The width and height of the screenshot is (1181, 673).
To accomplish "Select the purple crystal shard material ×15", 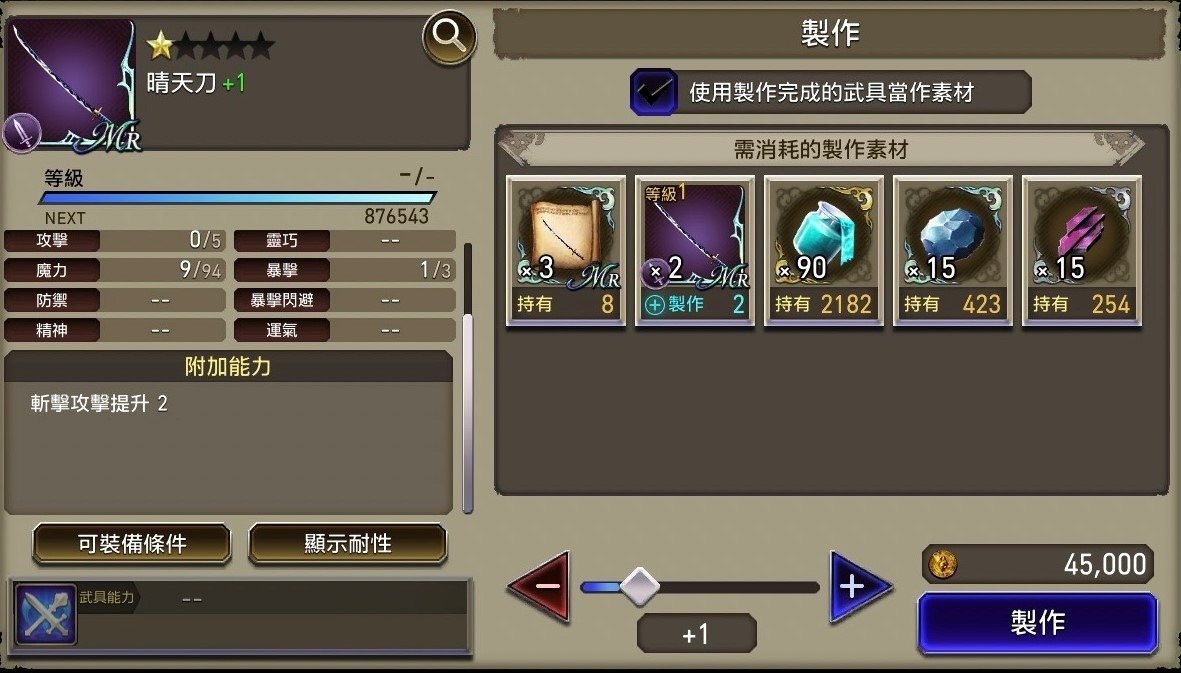I will pyautogui.click(x=1081, y=251).
